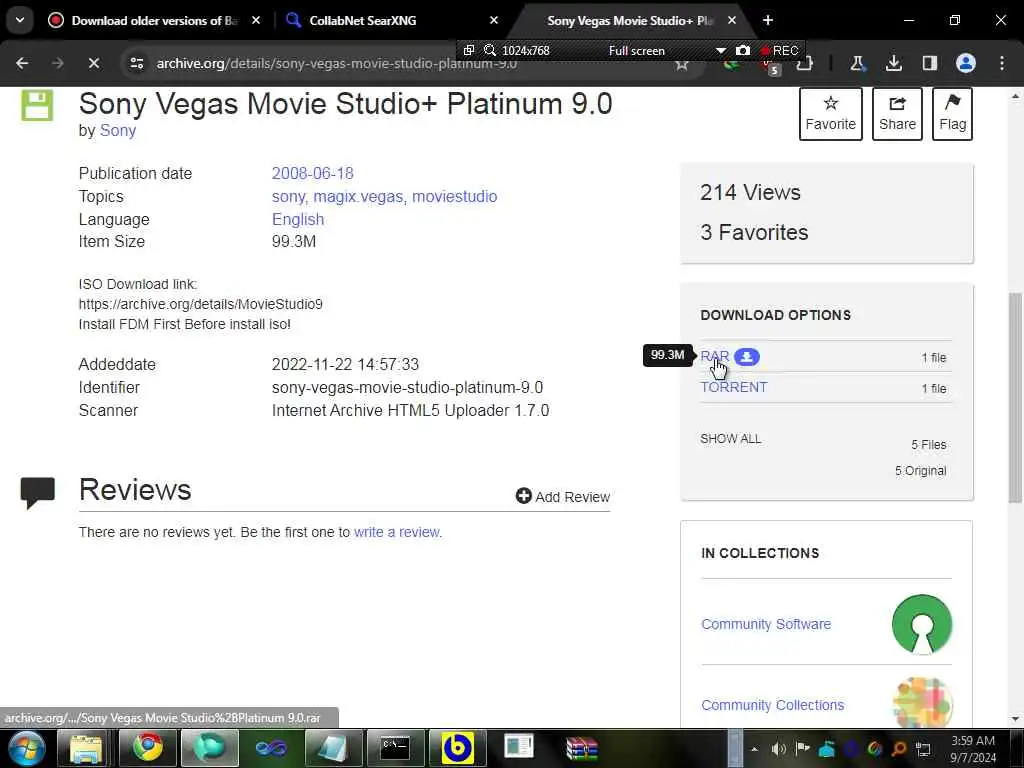Click the 5 Original count text
This screenshot has height=768, width=1024.
[x=920, y=471]
